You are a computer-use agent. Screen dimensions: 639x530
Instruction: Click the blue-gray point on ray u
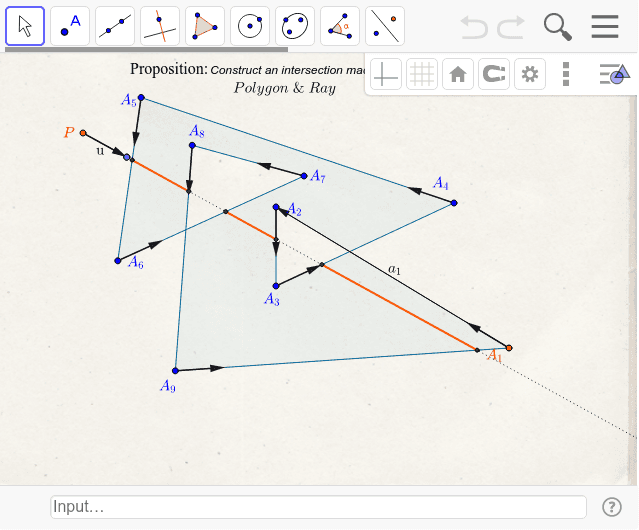tap(127, 157)
